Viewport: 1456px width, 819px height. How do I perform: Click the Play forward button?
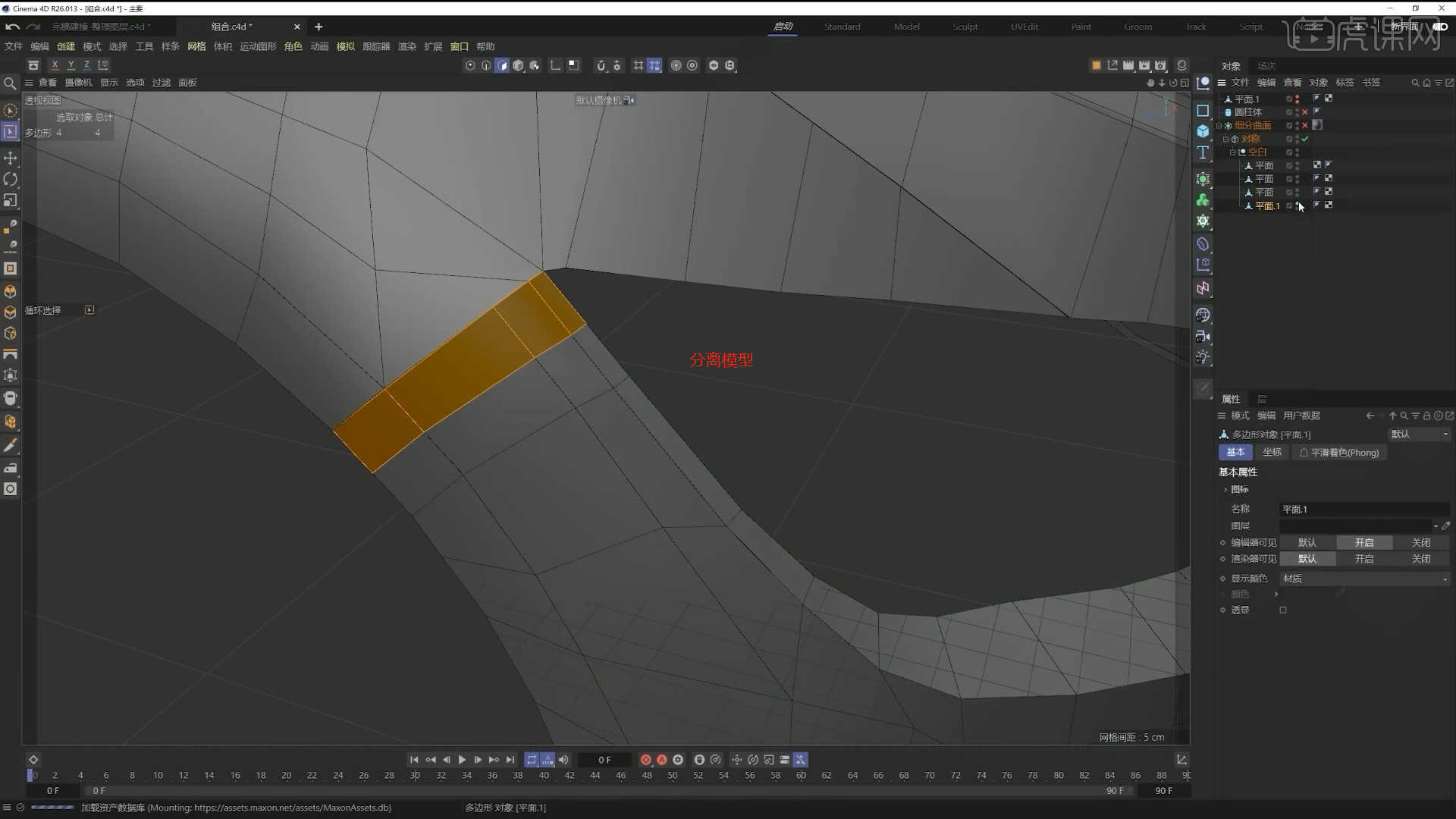click(462, 760)
